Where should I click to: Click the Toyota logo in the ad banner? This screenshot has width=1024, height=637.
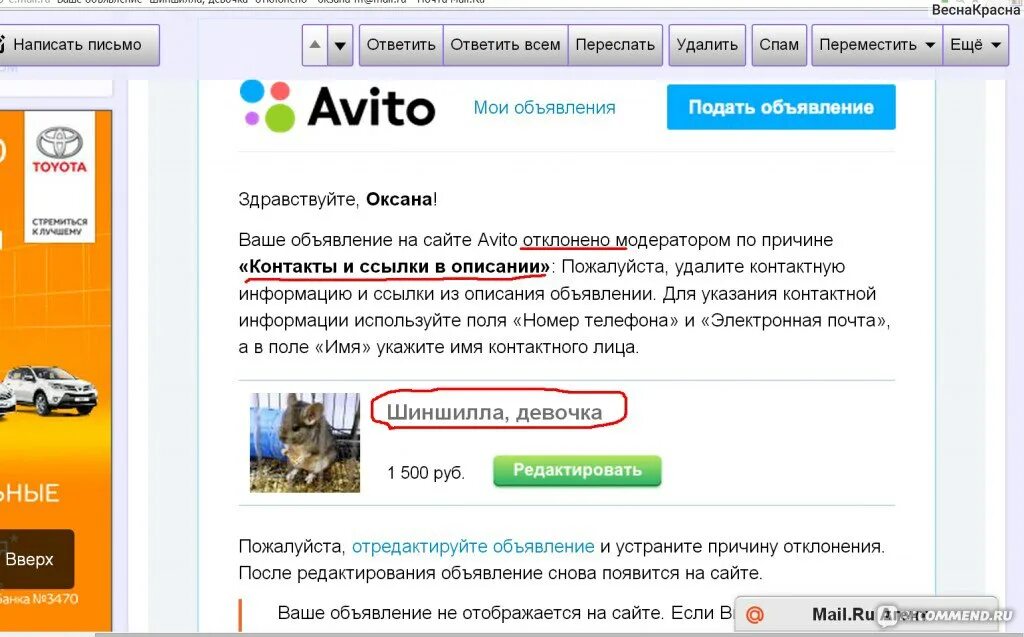click(59, 150)
